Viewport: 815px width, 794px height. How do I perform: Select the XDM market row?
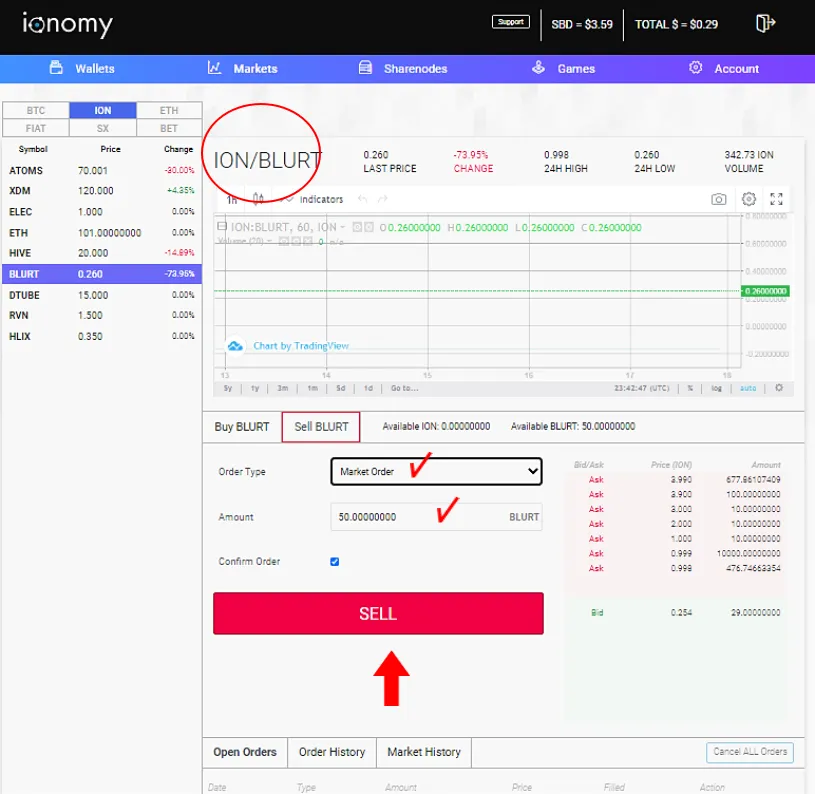click(102, 191)
